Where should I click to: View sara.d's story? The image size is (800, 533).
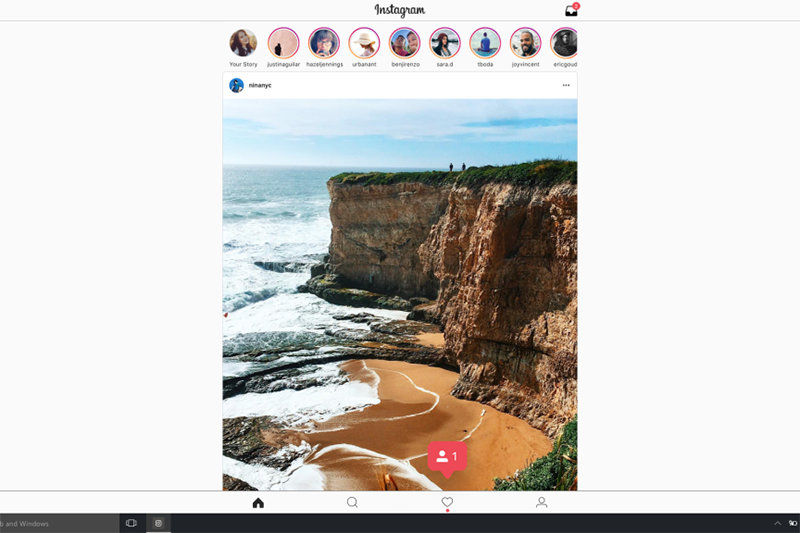(445, 43)
